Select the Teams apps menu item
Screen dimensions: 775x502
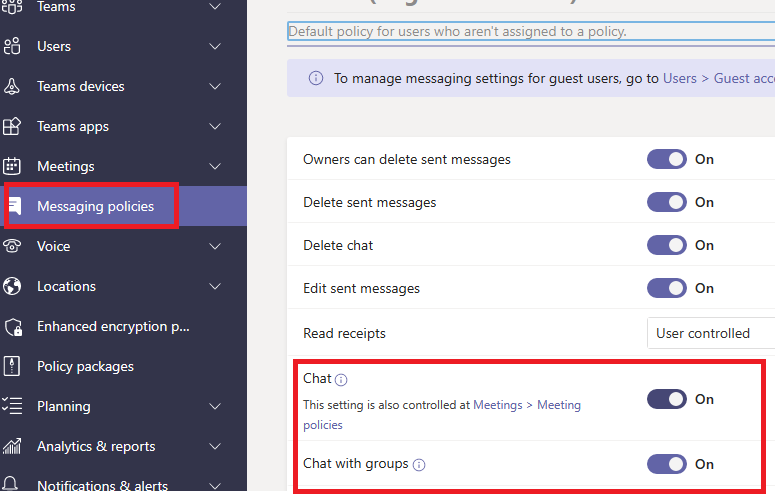[x=124, y=126]
